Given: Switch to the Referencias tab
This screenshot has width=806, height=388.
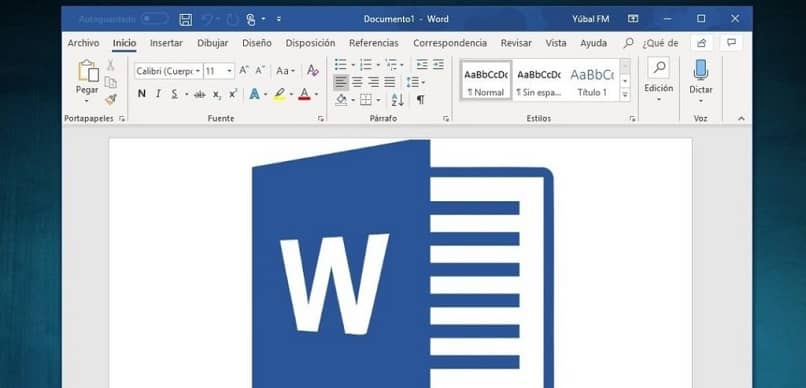Looking at the screenshot, I should (x=374, y=43).
